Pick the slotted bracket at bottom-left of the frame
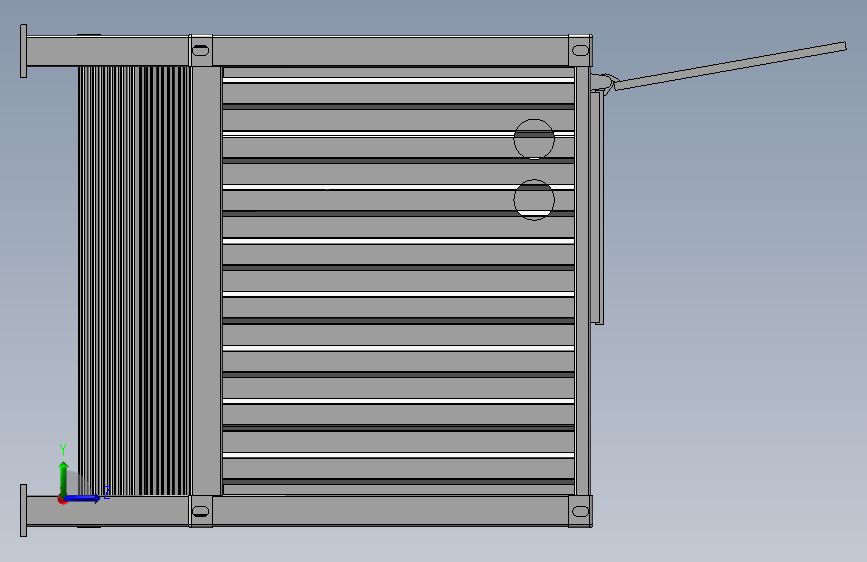867x562 pixels. point(201,511)
